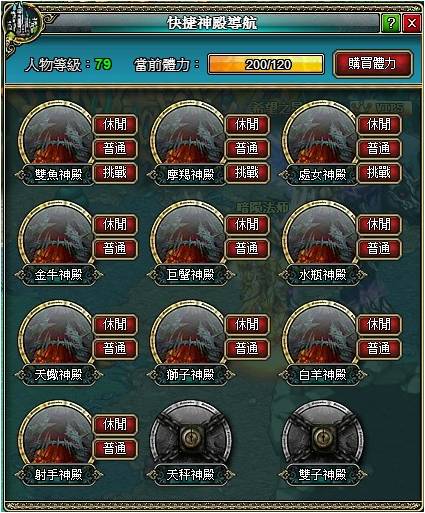Select 休閒 mode for 天蠍神殿
The image size is (425, 513).
point(115,324)
